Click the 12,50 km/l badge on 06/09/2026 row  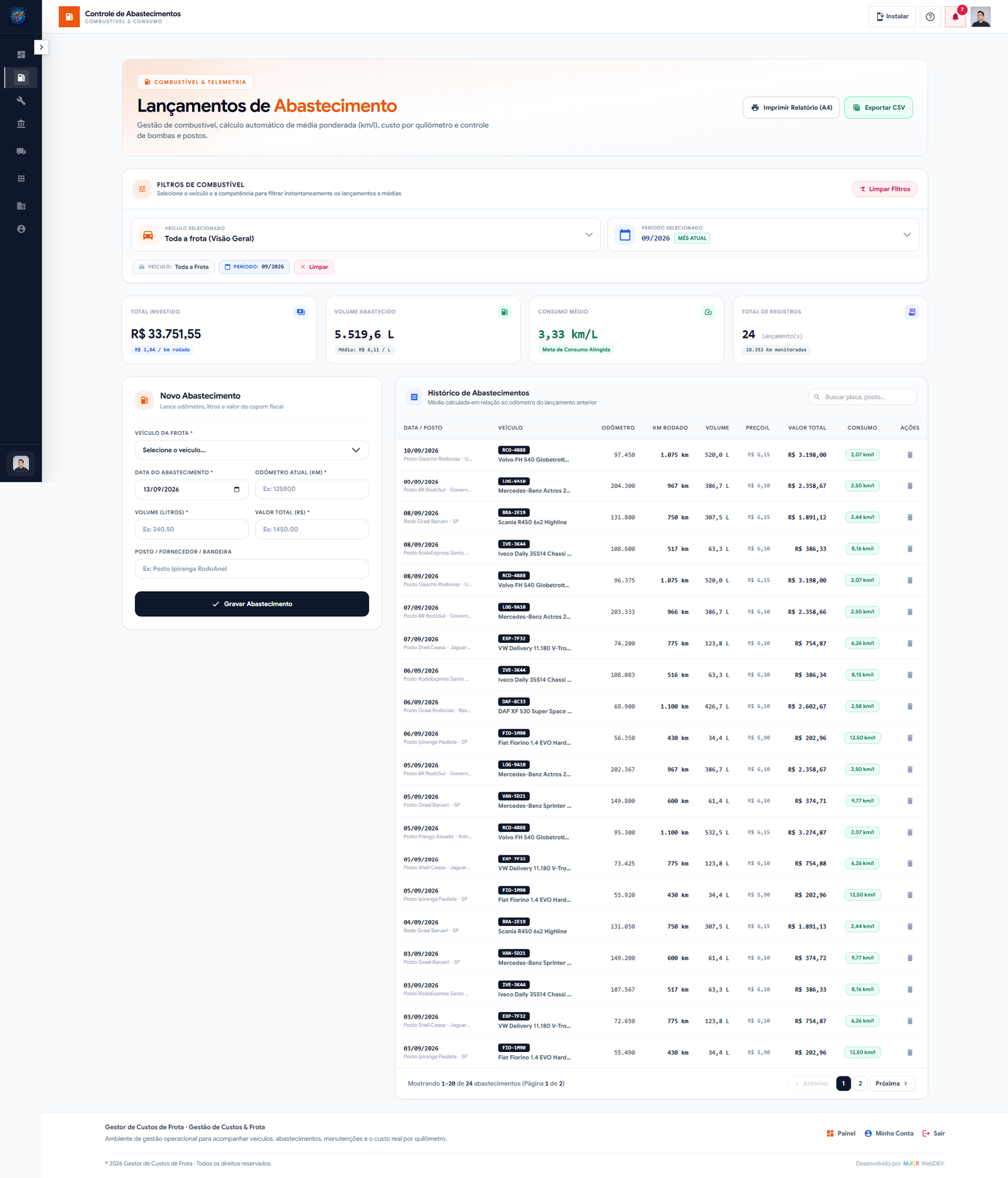[x=862, y=738]
